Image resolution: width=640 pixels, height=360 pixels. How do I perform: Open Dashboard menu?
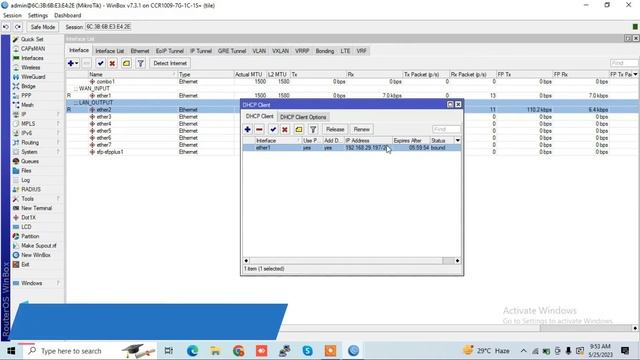pyautogui.click(x=68, y=16)
